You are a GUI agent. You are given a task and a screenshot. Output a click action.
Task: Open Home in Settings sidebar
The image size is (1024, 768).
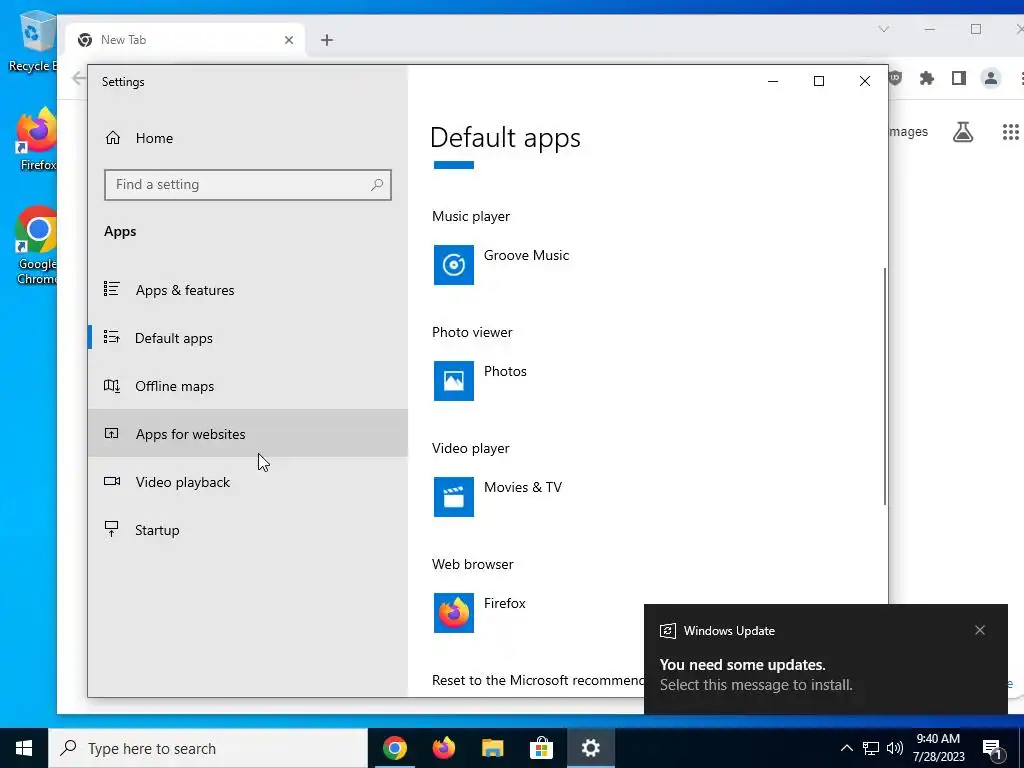tap(248, 138)
